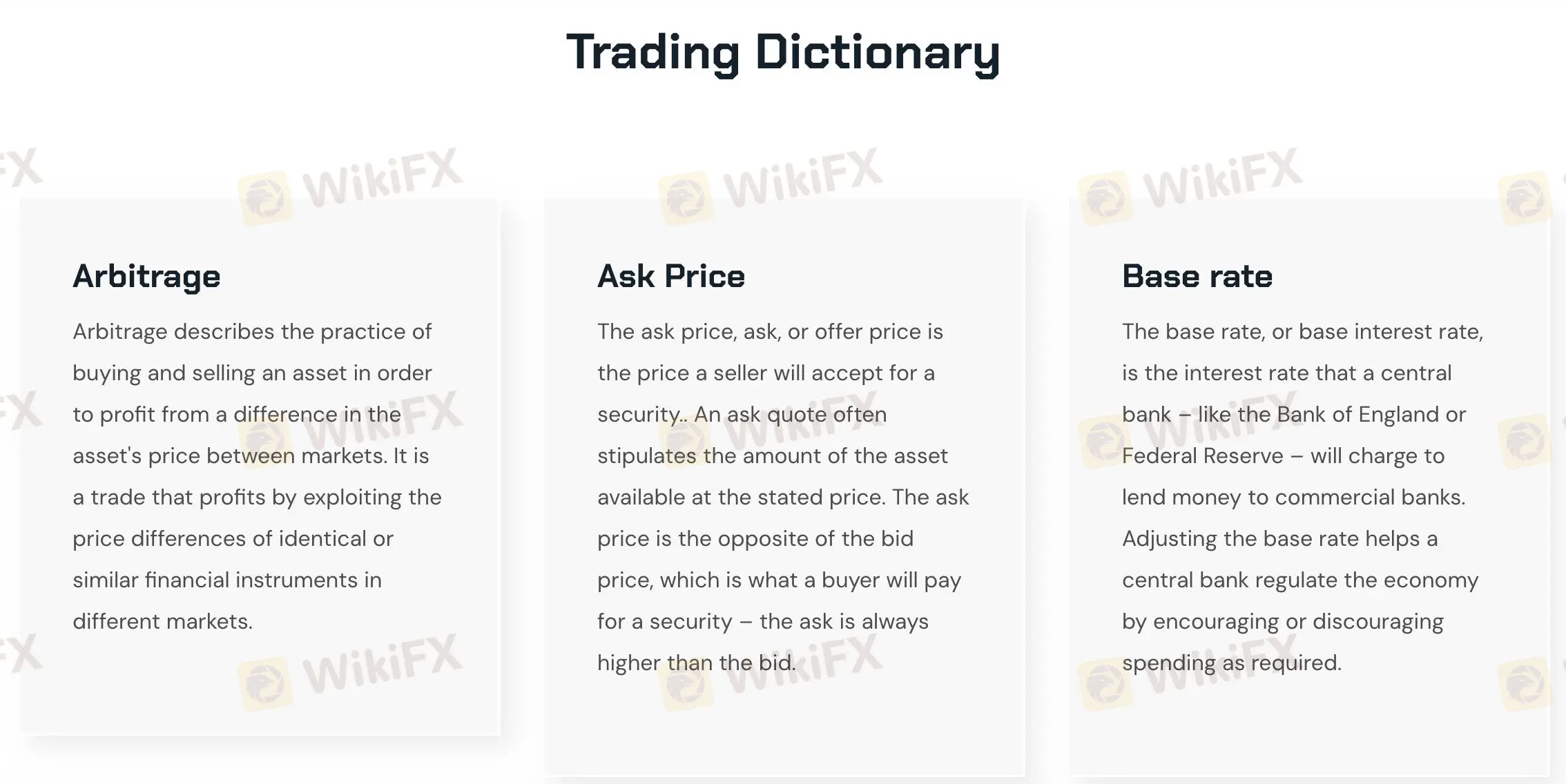Click "higher than the bid." line
This screenshot has height=784, width=1566.
(x=696, y=663)
